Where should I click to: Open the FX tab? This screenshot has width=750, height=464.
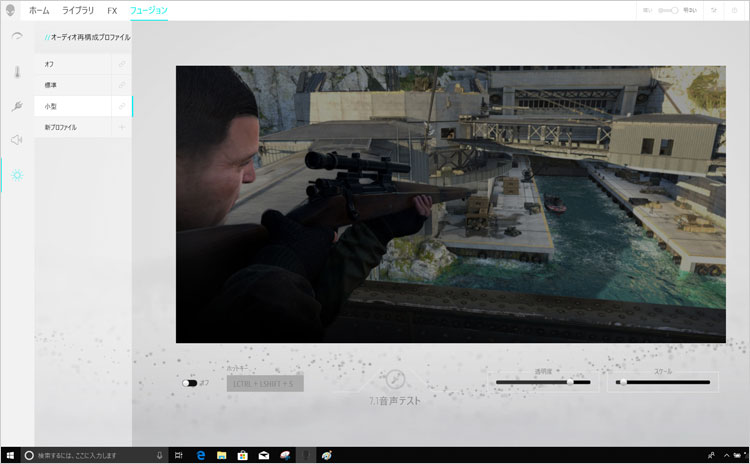(112, 10)
